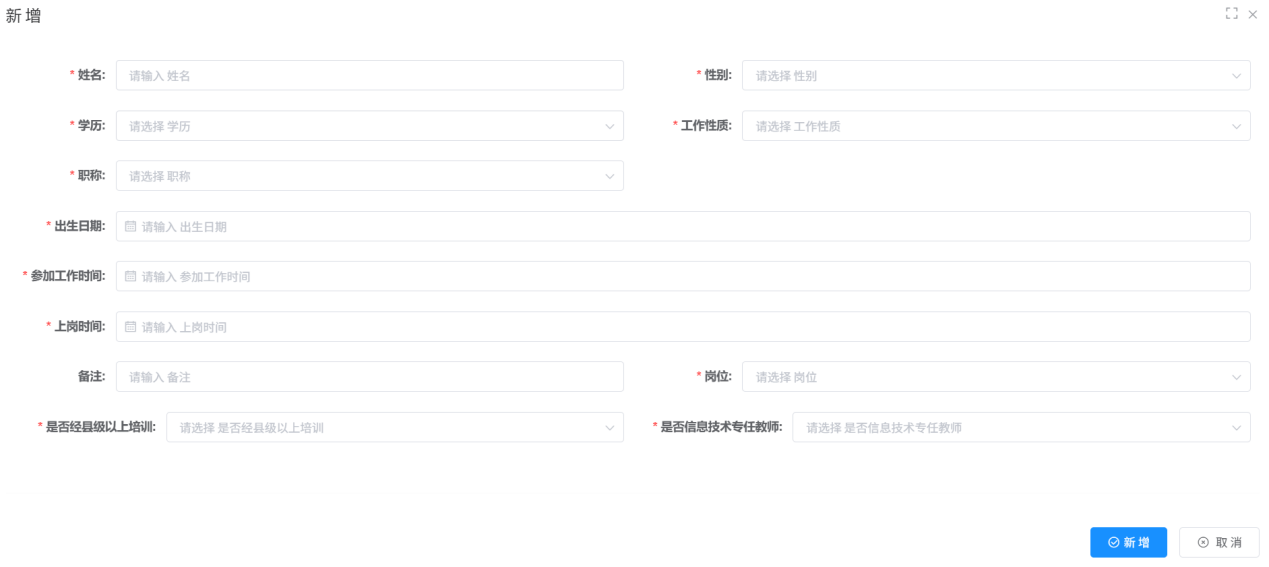Screen dimensions: 1269x567
Task: Click the 性别 dropdown chevron arrow
Action: click(1236, 76)
